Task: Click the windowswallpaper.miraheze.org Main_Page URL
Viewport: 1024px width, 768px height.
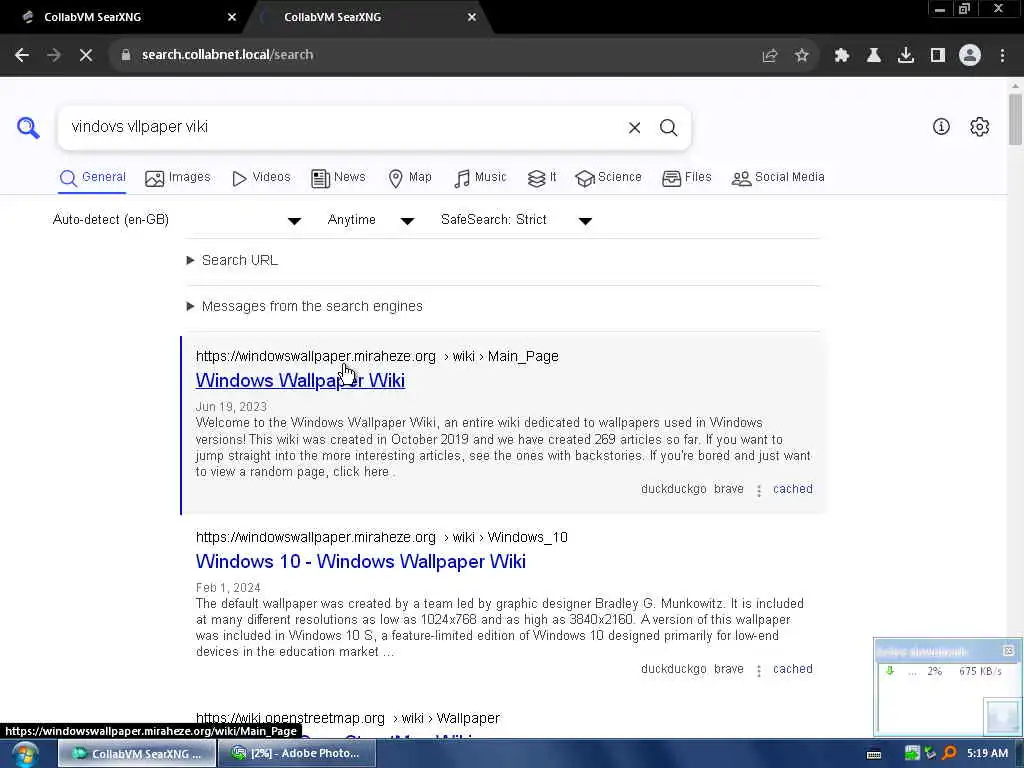Action: (377, 356)
